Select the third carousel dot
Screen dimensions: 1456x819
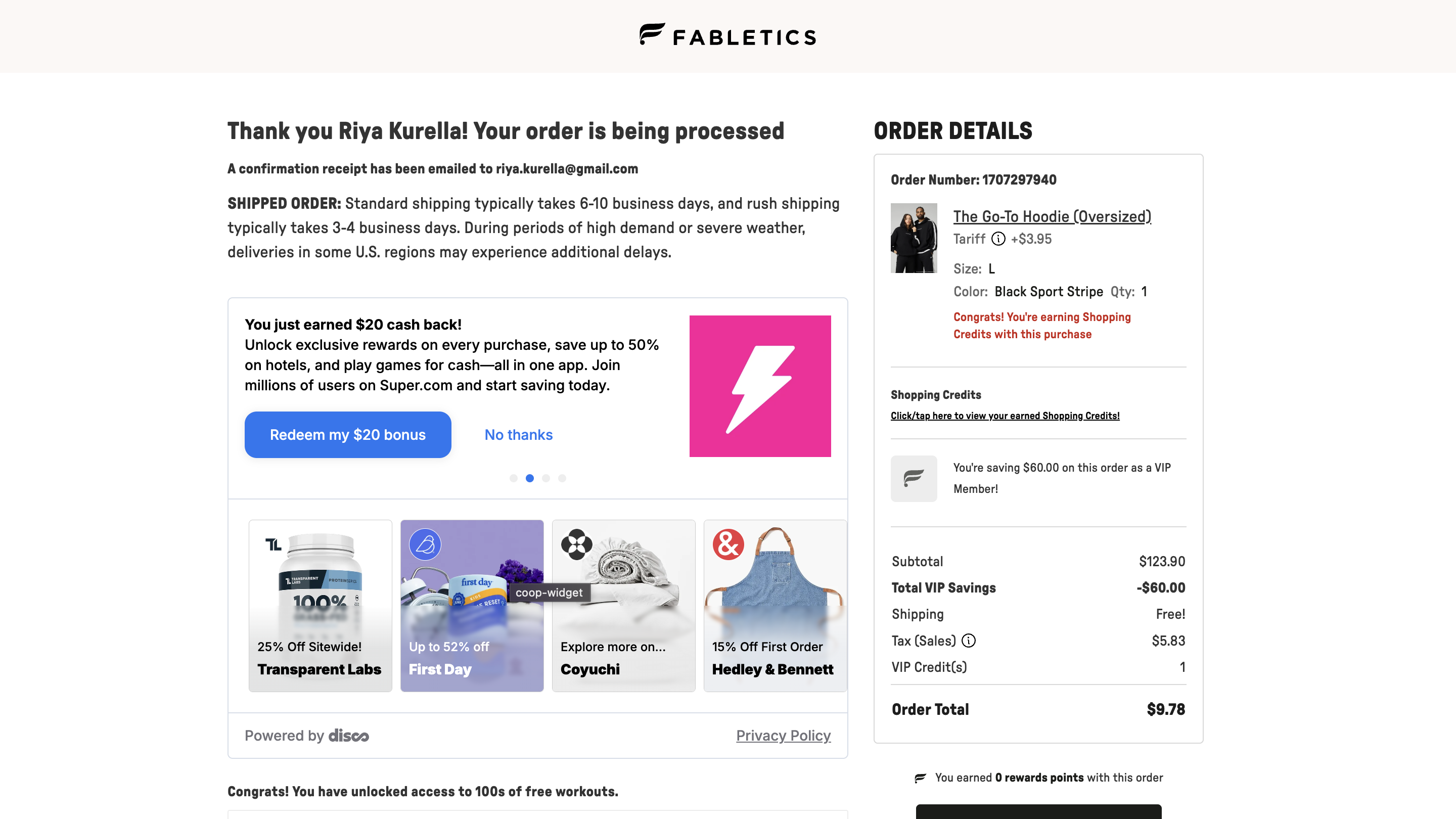[x=545, y=478]
